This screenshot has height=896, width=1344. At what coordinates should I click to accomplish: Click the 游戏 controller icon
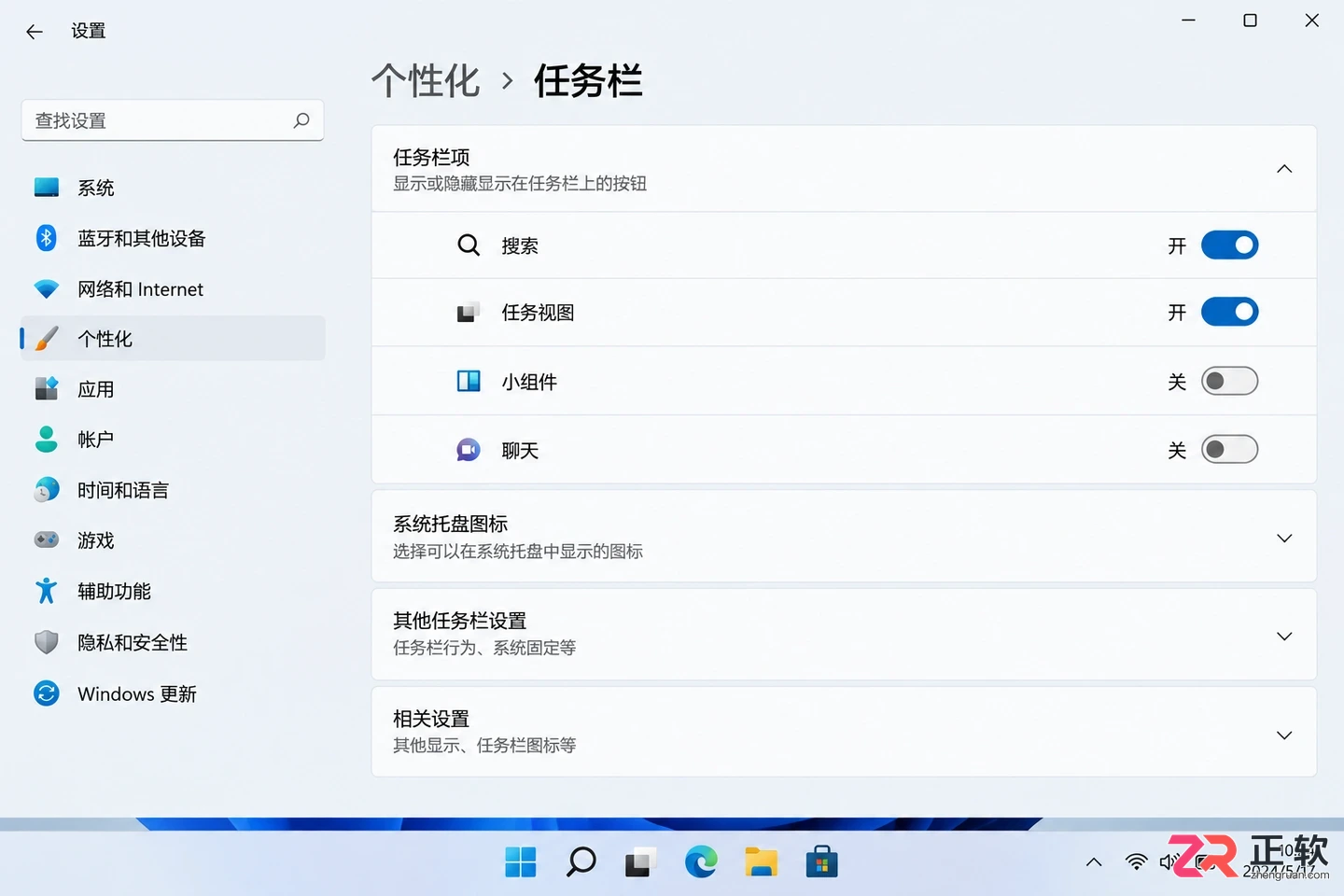click(47, 539)
